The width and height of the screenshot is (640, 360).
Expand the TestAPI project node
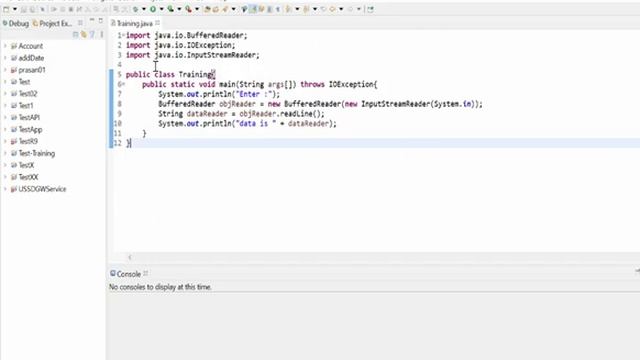pos(5,118)
